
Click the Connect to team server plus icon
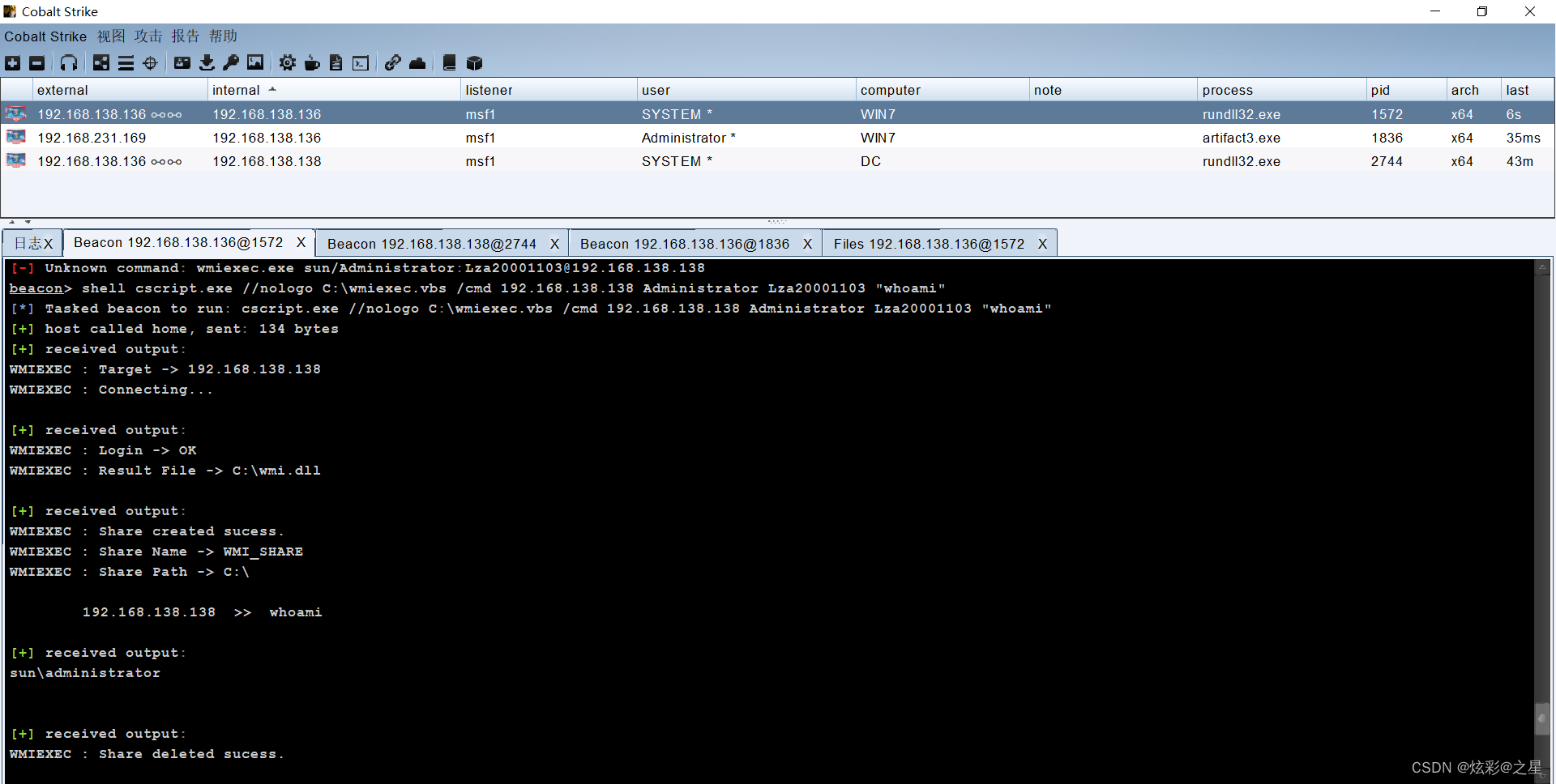[x=13, y=63]
